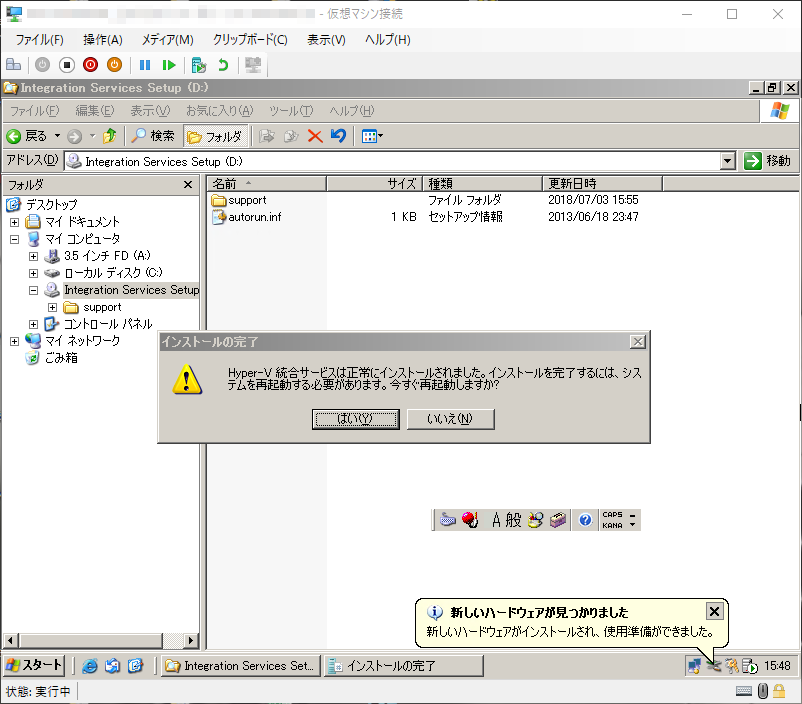Sort by サイズ column header
Viewport: 802px width, 704px height.
pyautogui.click(x=374, y=183)
